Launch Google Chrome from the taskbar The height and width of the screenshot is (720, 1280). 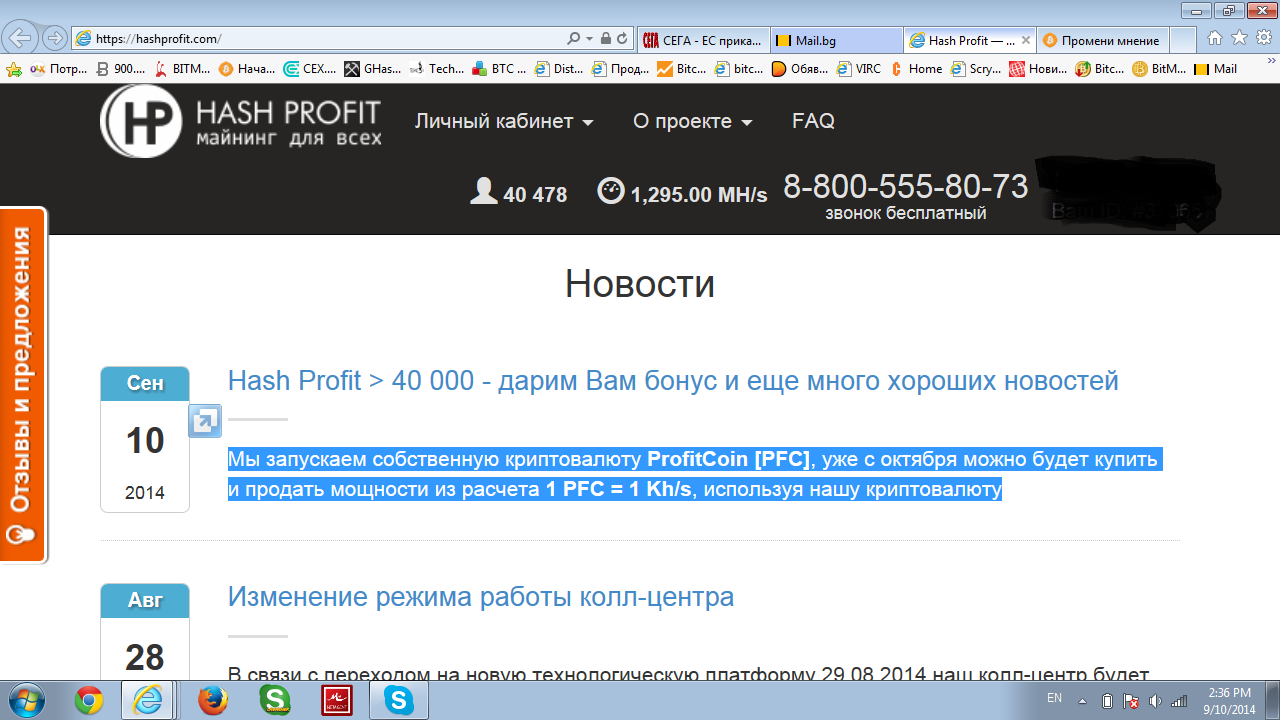tap(89, 701)
